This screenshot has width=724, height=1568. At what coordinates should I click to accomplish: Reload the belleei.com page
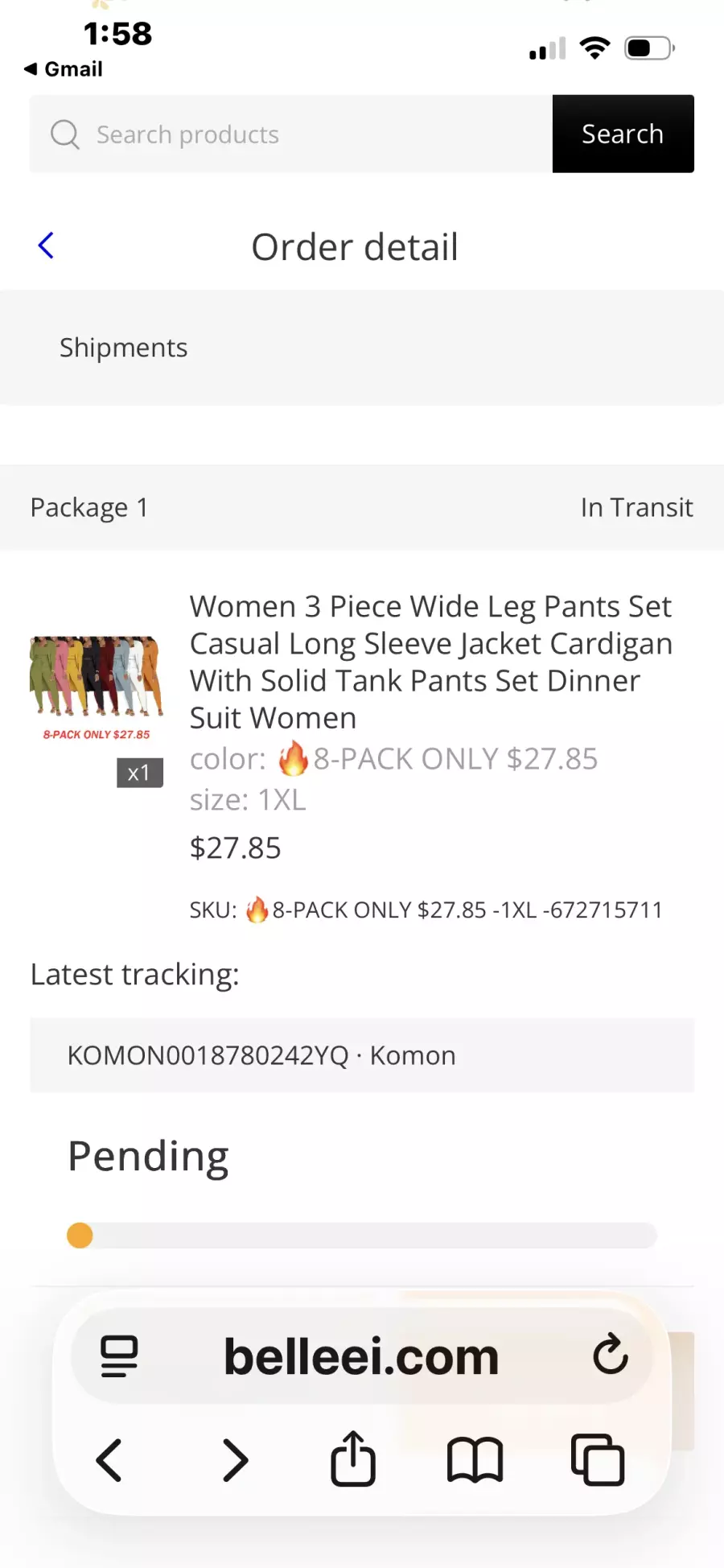point(610,1355)
